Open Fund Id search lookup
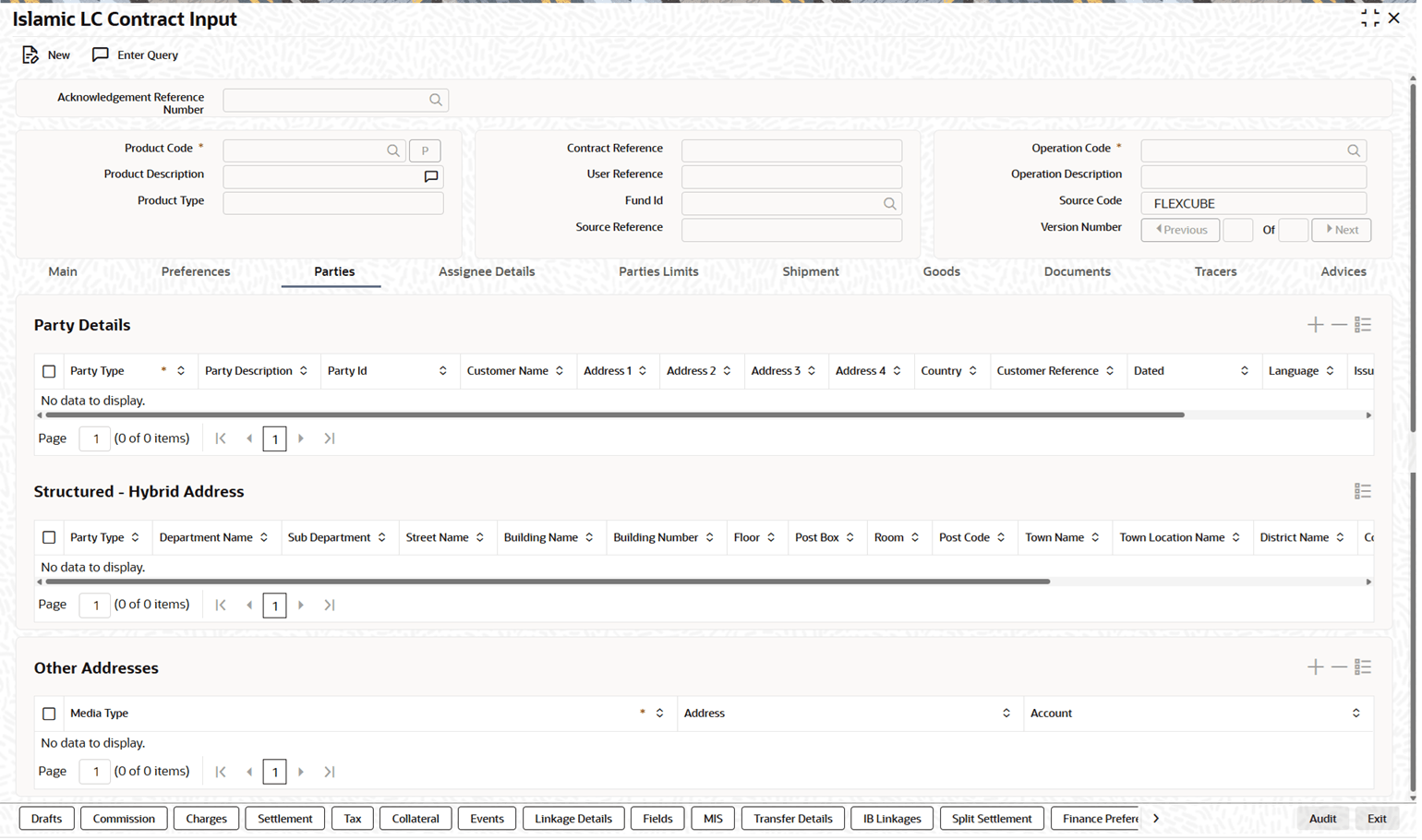This screenshot has width=1422, height=840. click(890, 204)
